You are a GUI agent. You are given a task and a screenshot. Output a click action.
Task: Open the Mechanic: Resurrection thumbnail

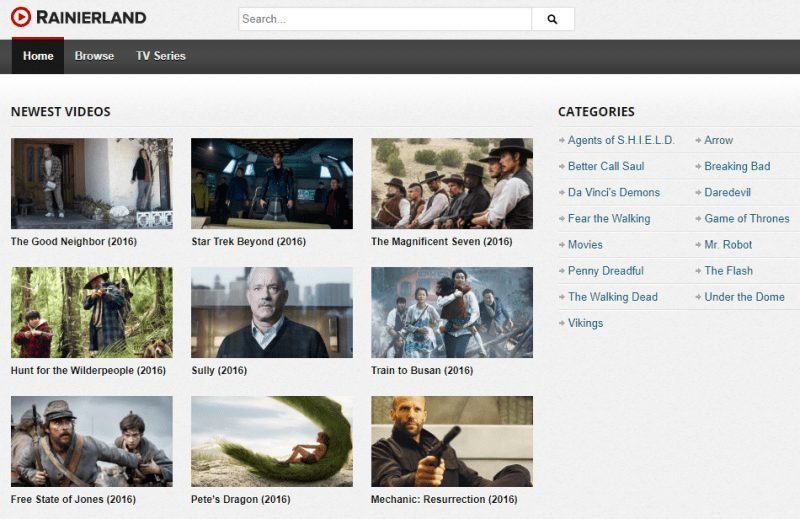pos(452,441)
